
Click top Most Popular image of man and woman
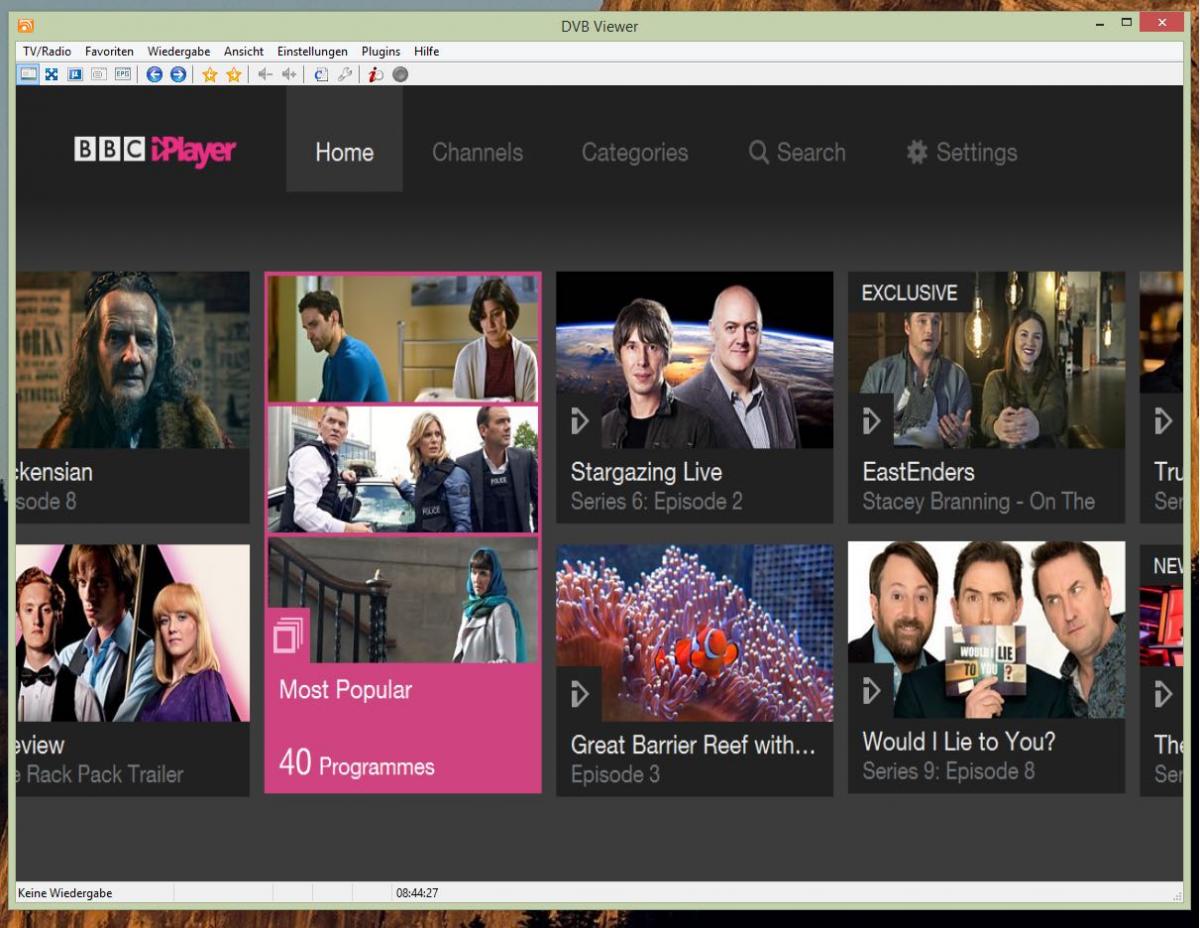point(403,339)
